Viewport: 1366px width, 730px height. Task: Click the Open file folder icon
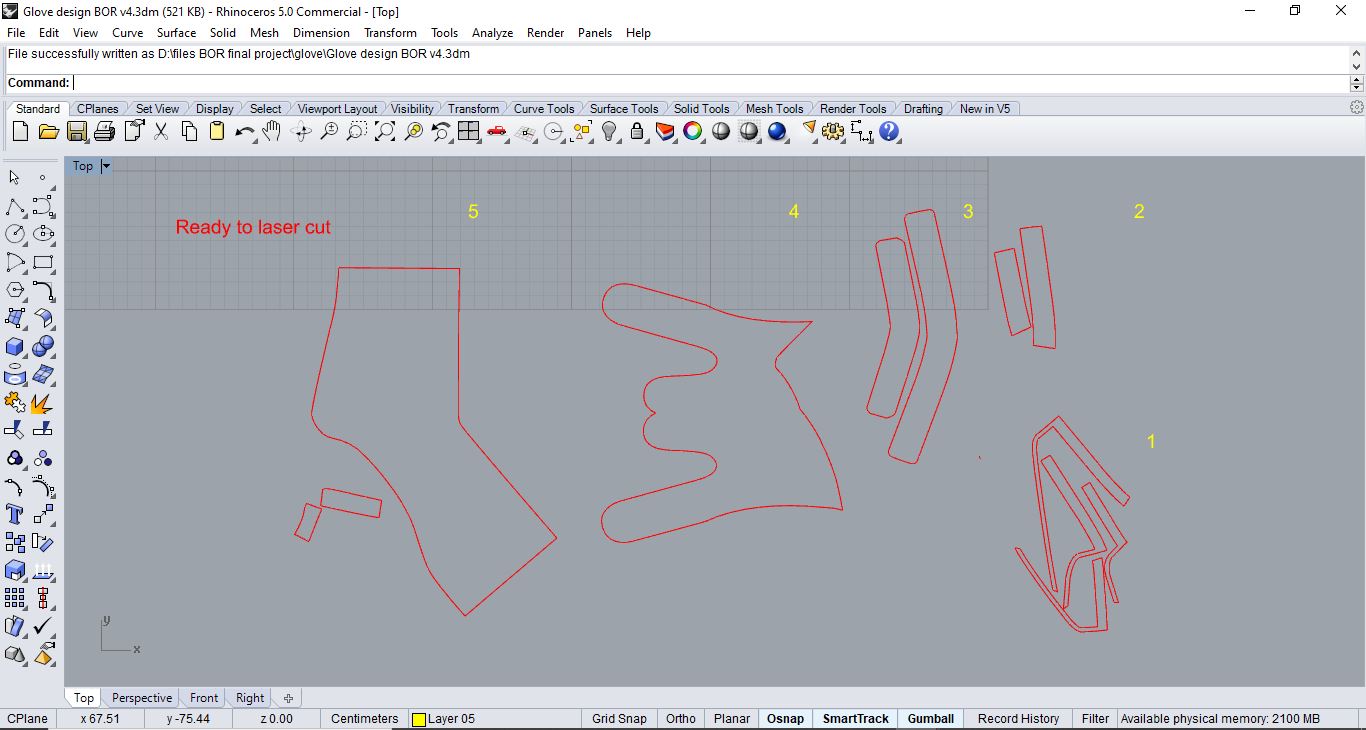[48, 131]
